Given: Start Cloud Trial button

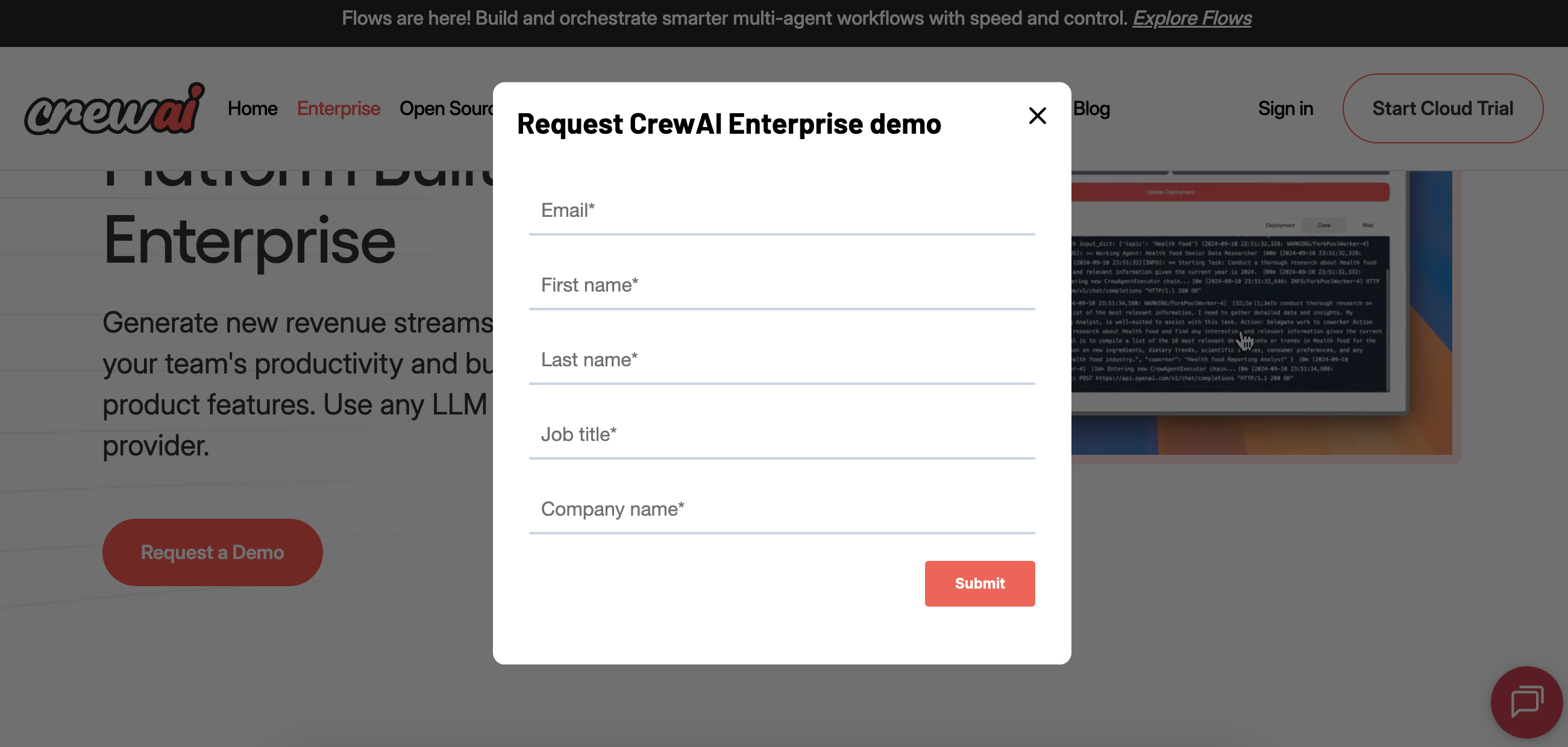Looking at the screenshot, I should click(1443, 108).
